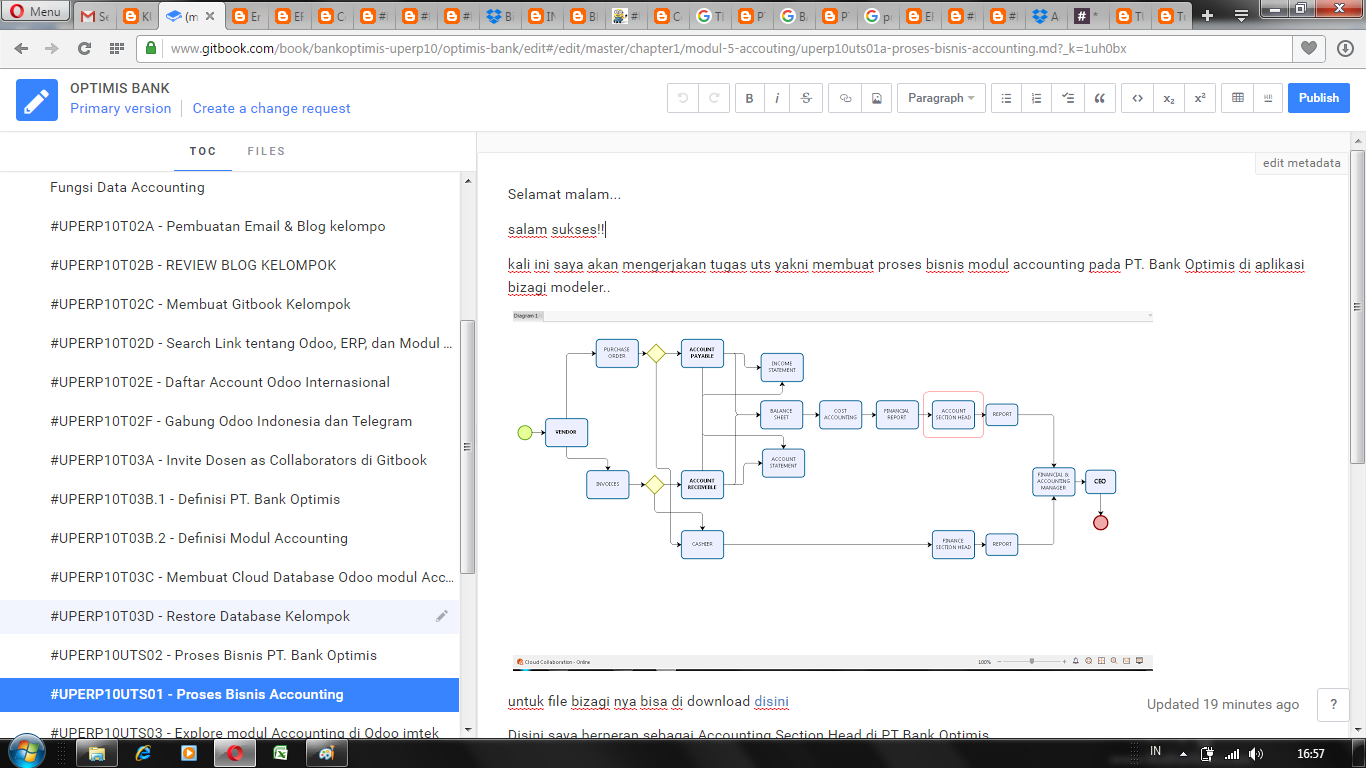1366x768 pixels.
Task: Toggle italic formatting
Action: coord(777,98)
